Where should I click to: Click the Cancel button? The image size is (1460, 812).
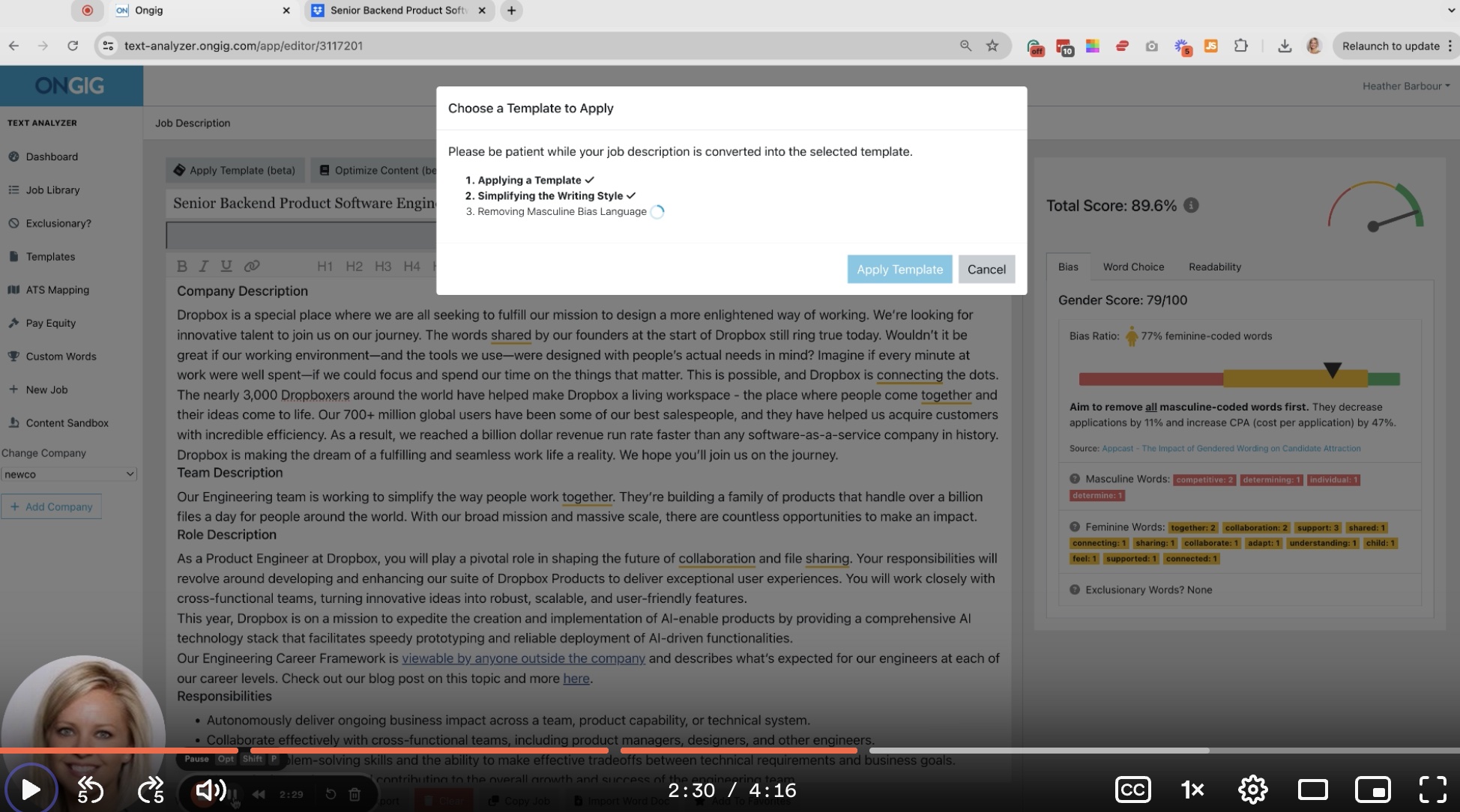pyautogui.click(x=986, y=268)
